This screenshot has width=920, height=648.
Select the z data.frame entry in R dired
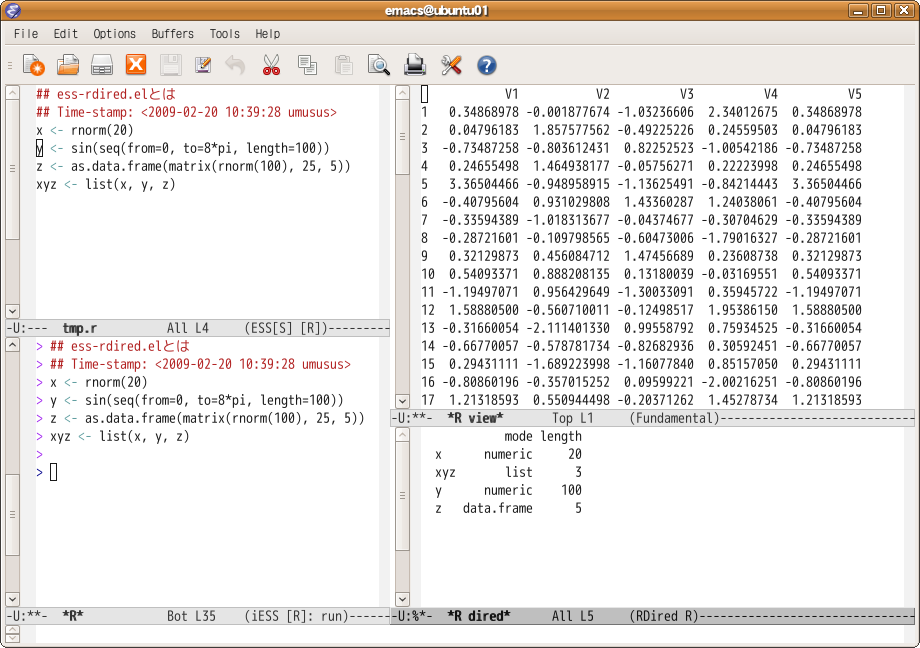tap(508, 508)
